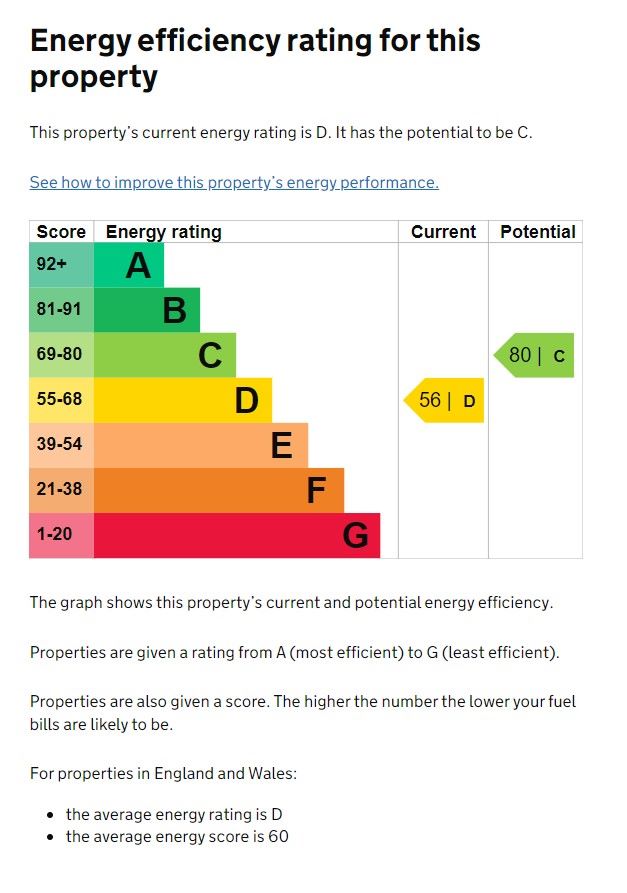Select the 69-80 score cell
627x893 pixels.
tap(62, 355)
